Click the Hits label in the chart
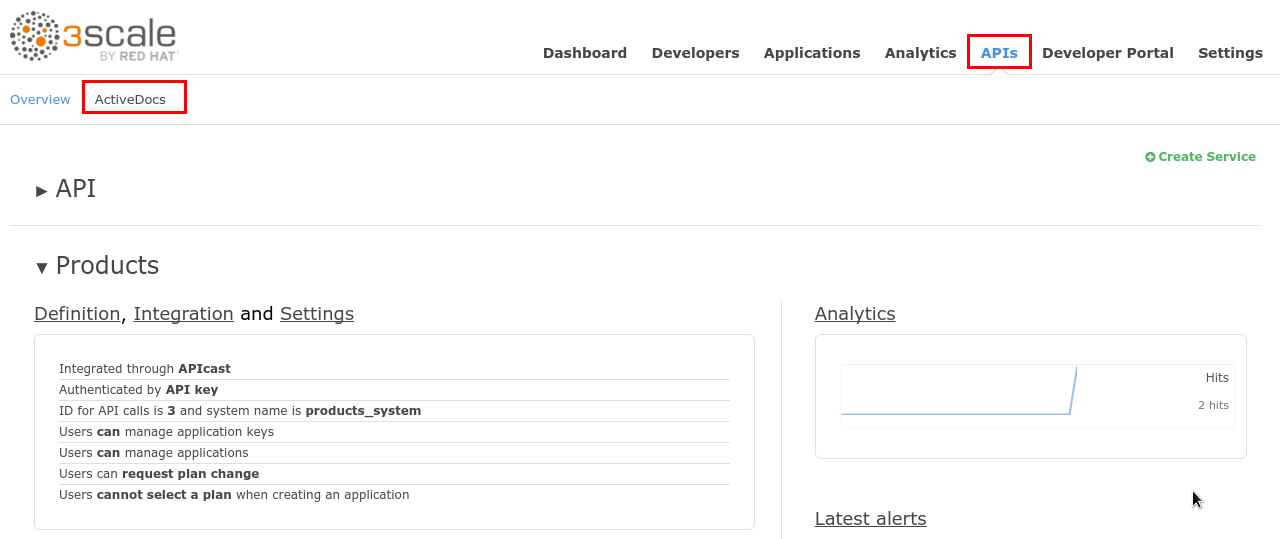This screenshot has height=539, width=1280. click(x=1216, y=378)
